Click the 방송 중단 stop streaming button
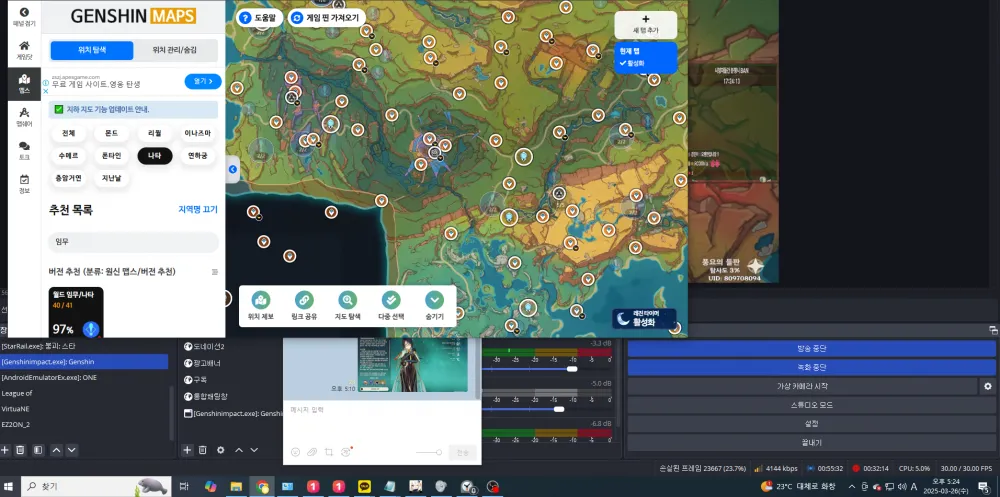 [812, 348]
